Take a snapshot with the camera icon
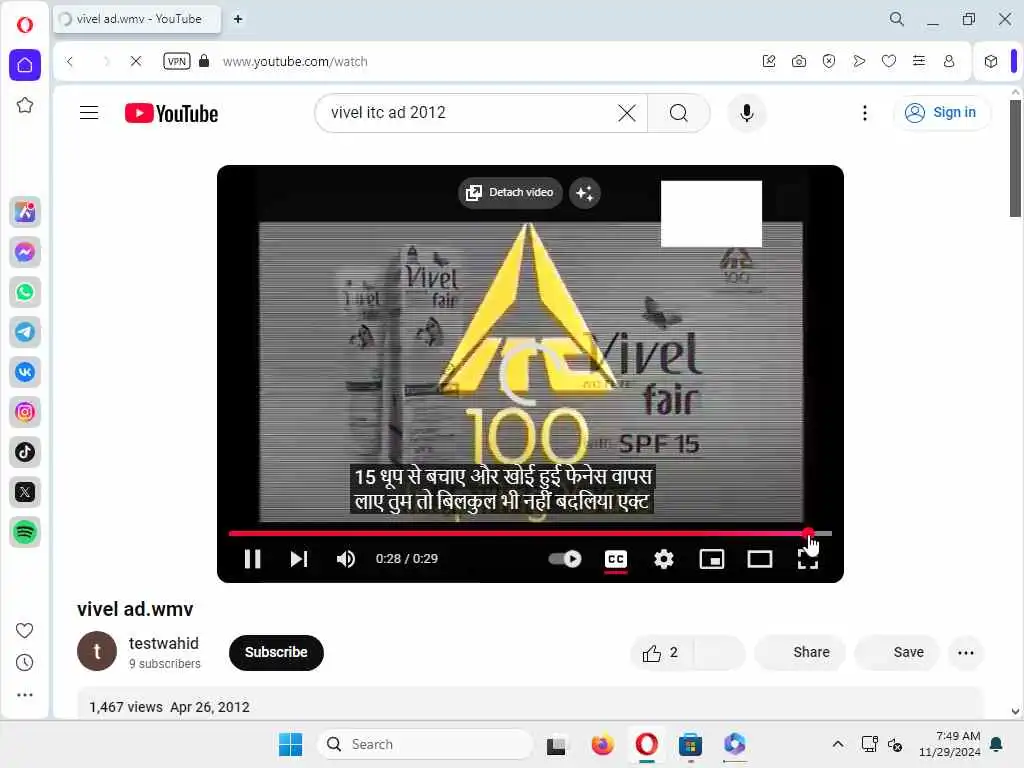The width and height of the screenshot is (1024, 768). click(799, 61)
